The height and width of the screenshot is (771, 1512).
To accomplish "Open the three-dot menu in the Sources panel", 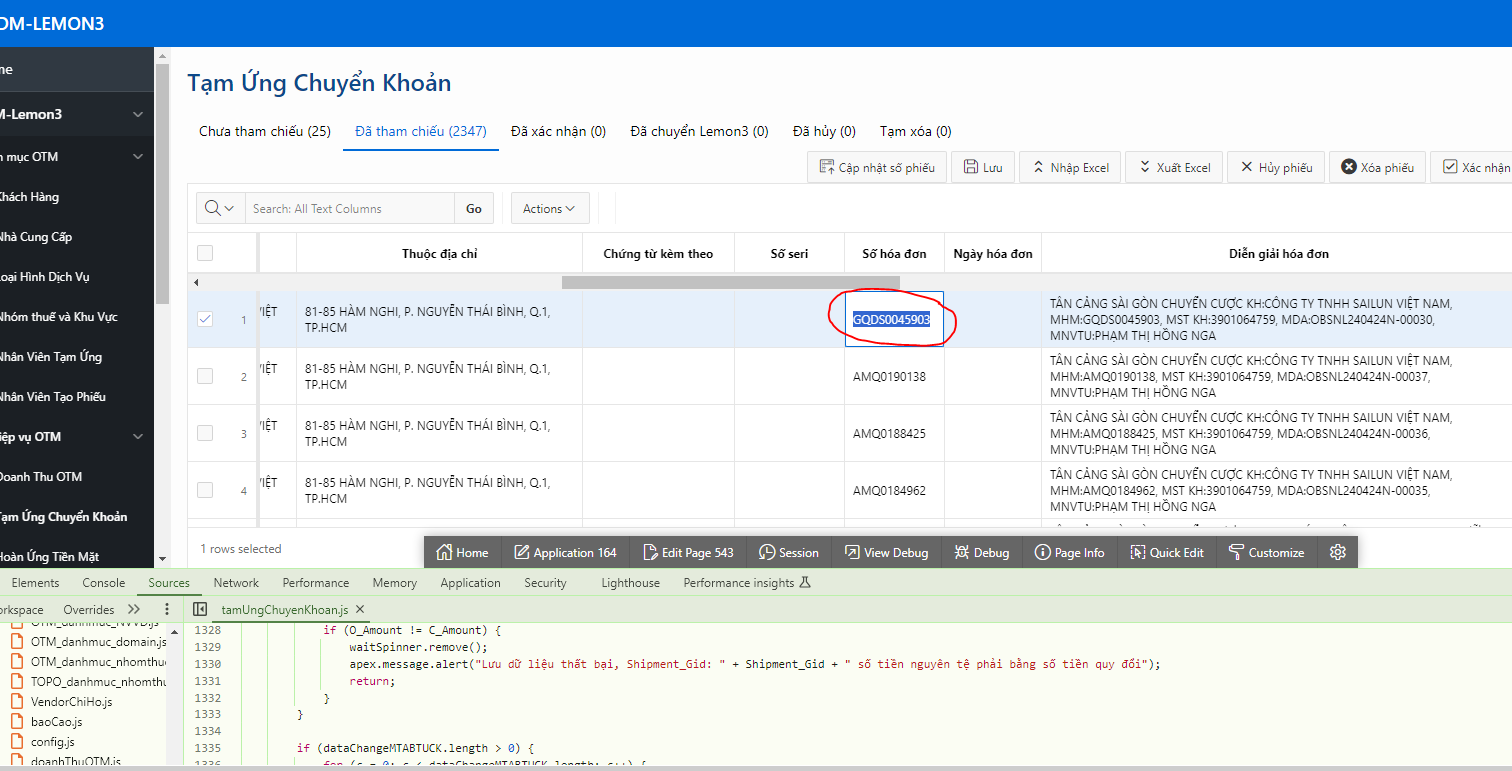I will pyautogui.click(x=166, y=608).
